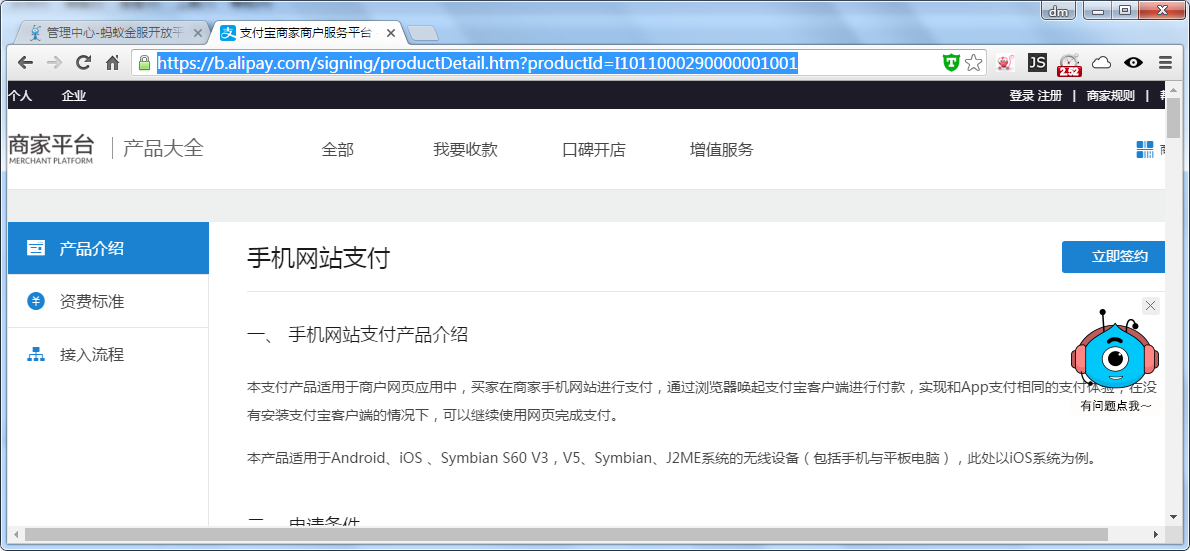Open the Chrome hamburger menu

click(1165, 63)
